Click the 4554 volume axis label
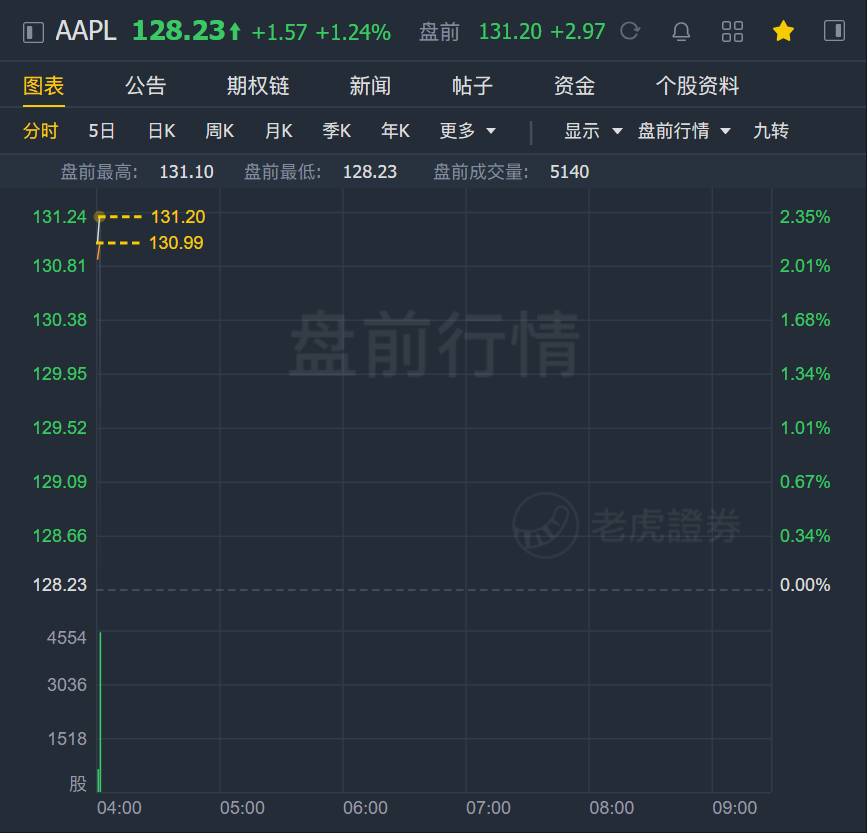This screenshot has height=833, width=867. 67,638
